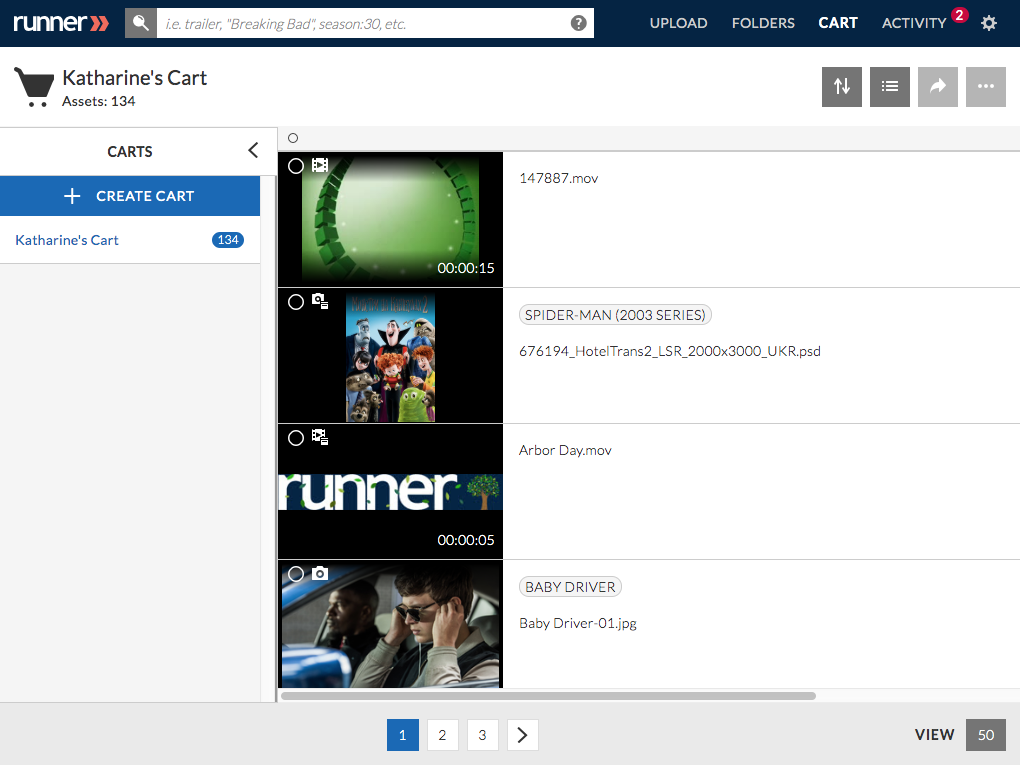Viewport: 1020px width, 765px height.
Task: Click the search magnifier icon
Action: (141, 23)
